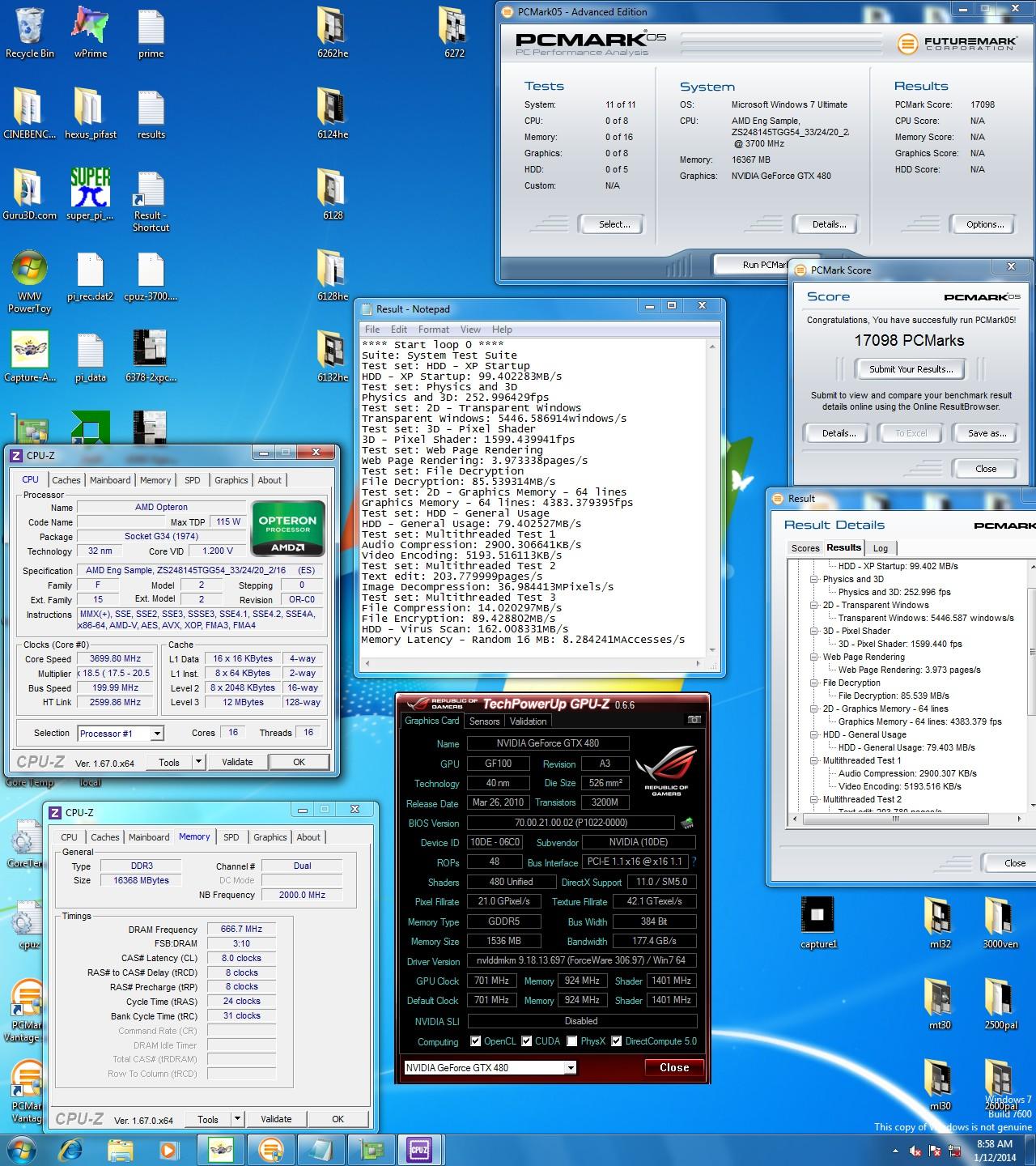Click the Name field showing AMD Opteron
This screenshot has width=1036, height=1166.
click(161, 507)
